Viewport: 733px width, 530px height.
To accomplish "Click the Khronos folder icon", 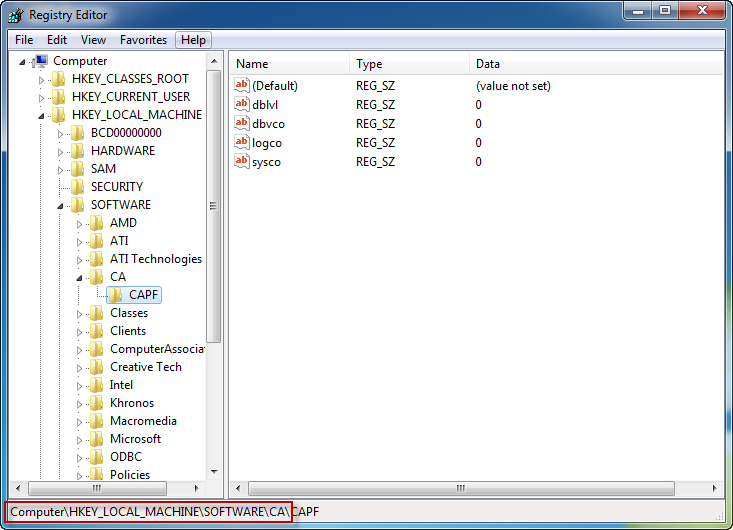I will (x=97, y=403).
